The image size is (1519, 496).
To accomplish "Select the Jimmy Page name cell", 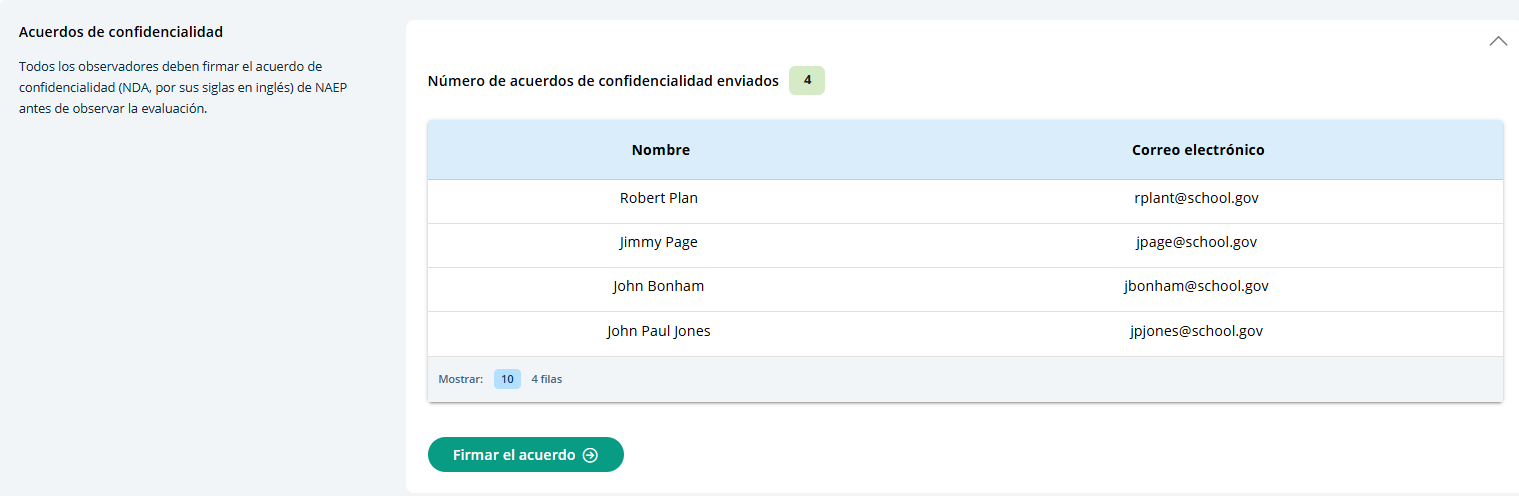I will tap(659, 242).
